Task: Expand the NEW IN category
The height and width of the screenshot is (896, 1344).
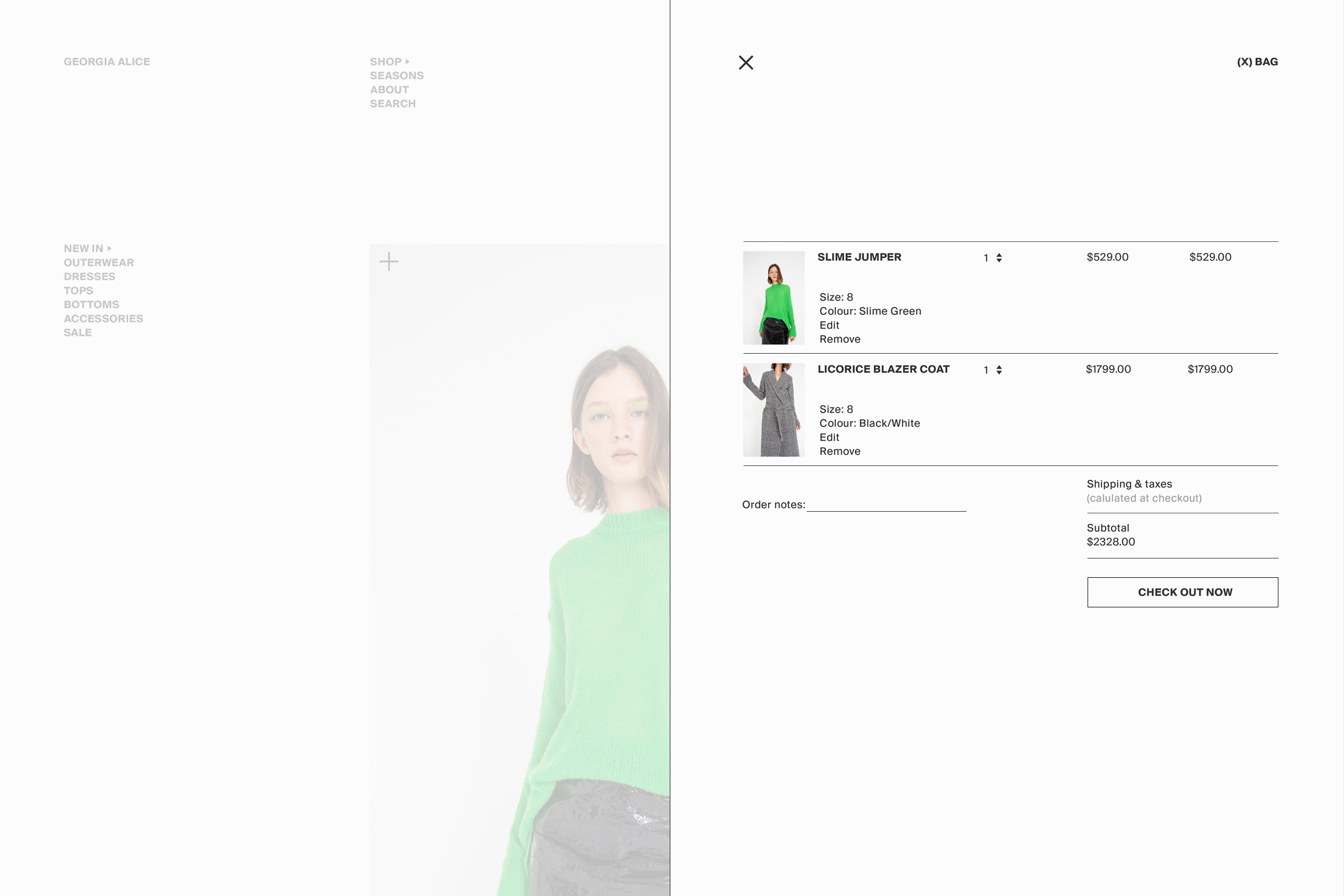Action: pyautogui.click(x=84, y=248)
